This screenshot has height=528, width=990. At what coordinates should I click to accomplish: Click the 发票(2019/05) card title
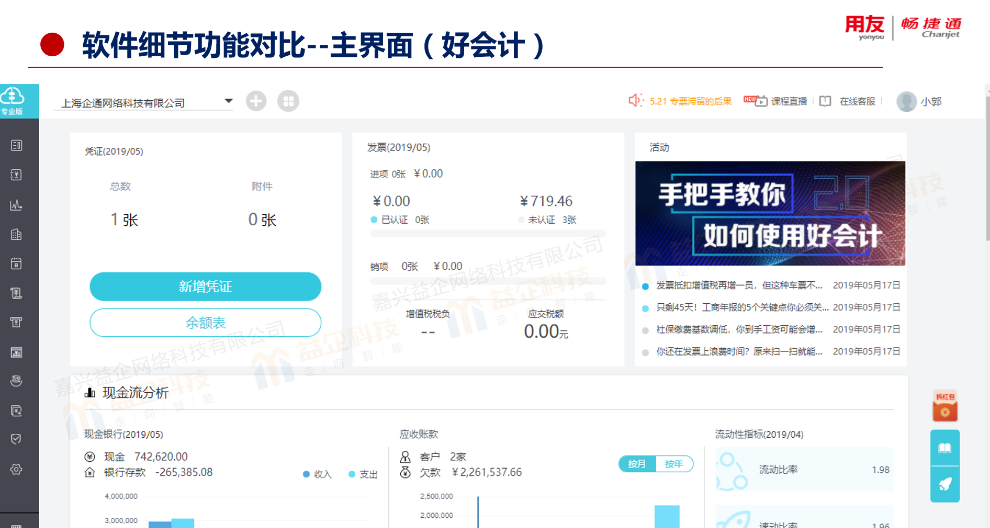coord(399,147)
